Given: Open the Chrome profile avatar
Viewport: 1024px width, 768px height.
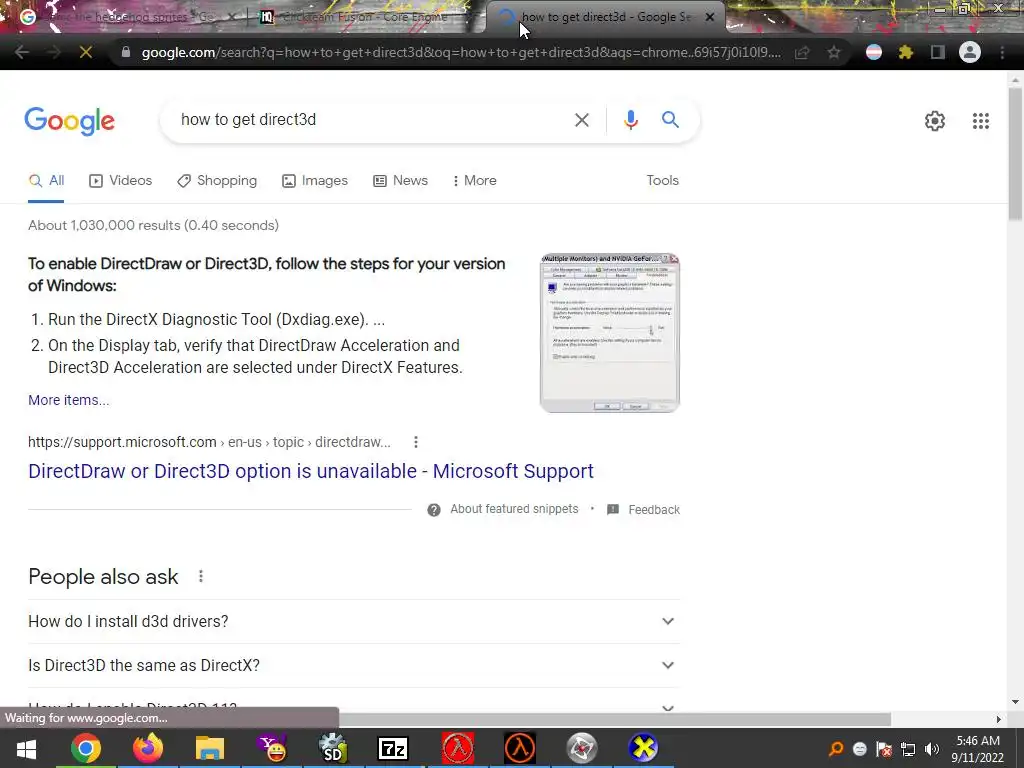Looking at the screenshot, I should click(970, 52).
